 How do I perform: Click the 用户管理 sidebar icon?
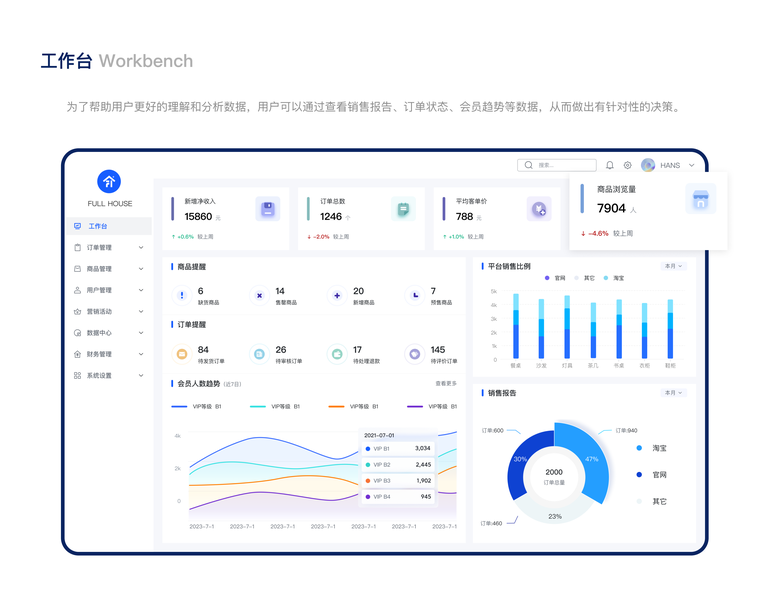point(77,290)
